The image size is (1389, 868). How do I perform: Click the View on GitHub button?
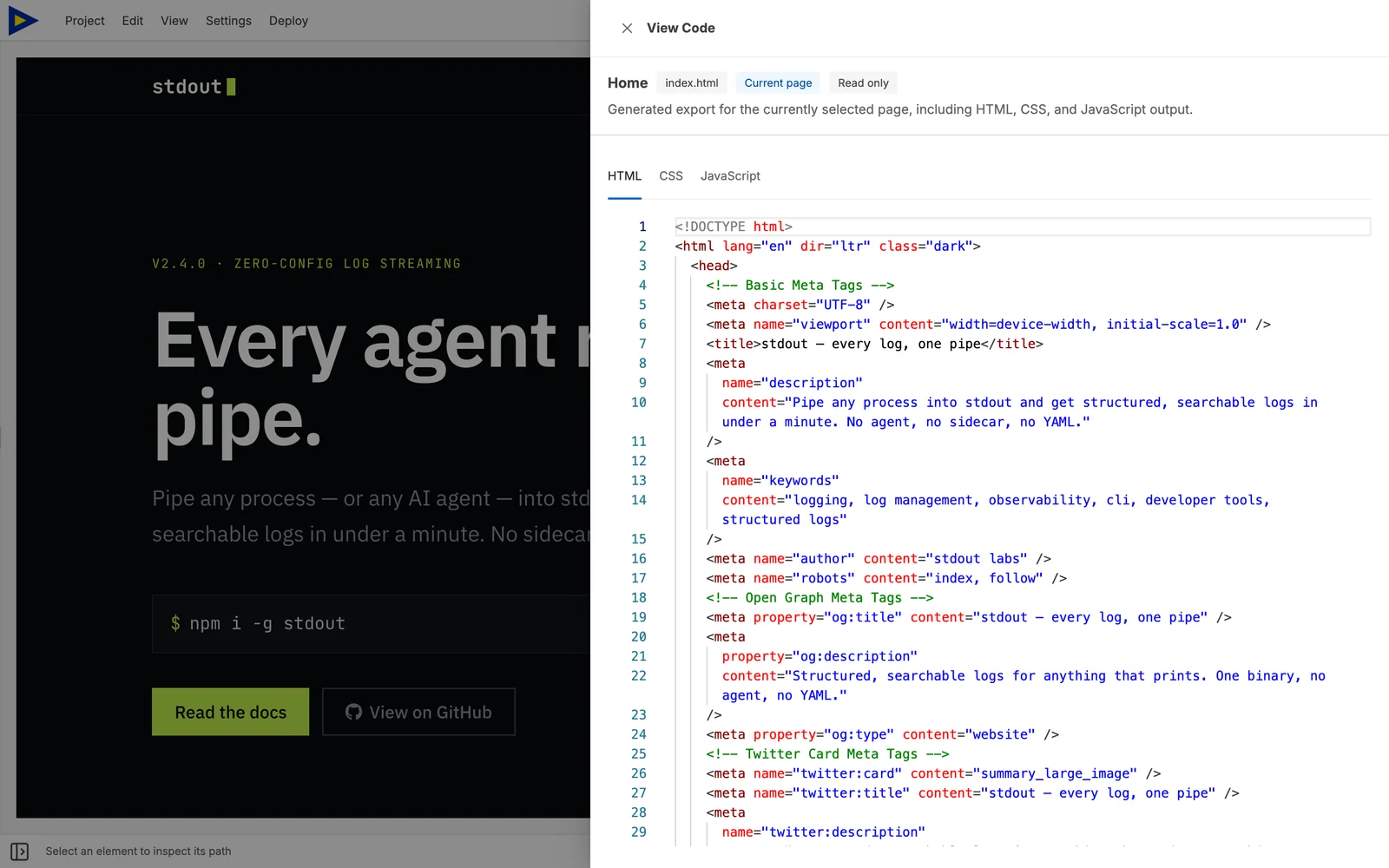click(x=418, y=712)
